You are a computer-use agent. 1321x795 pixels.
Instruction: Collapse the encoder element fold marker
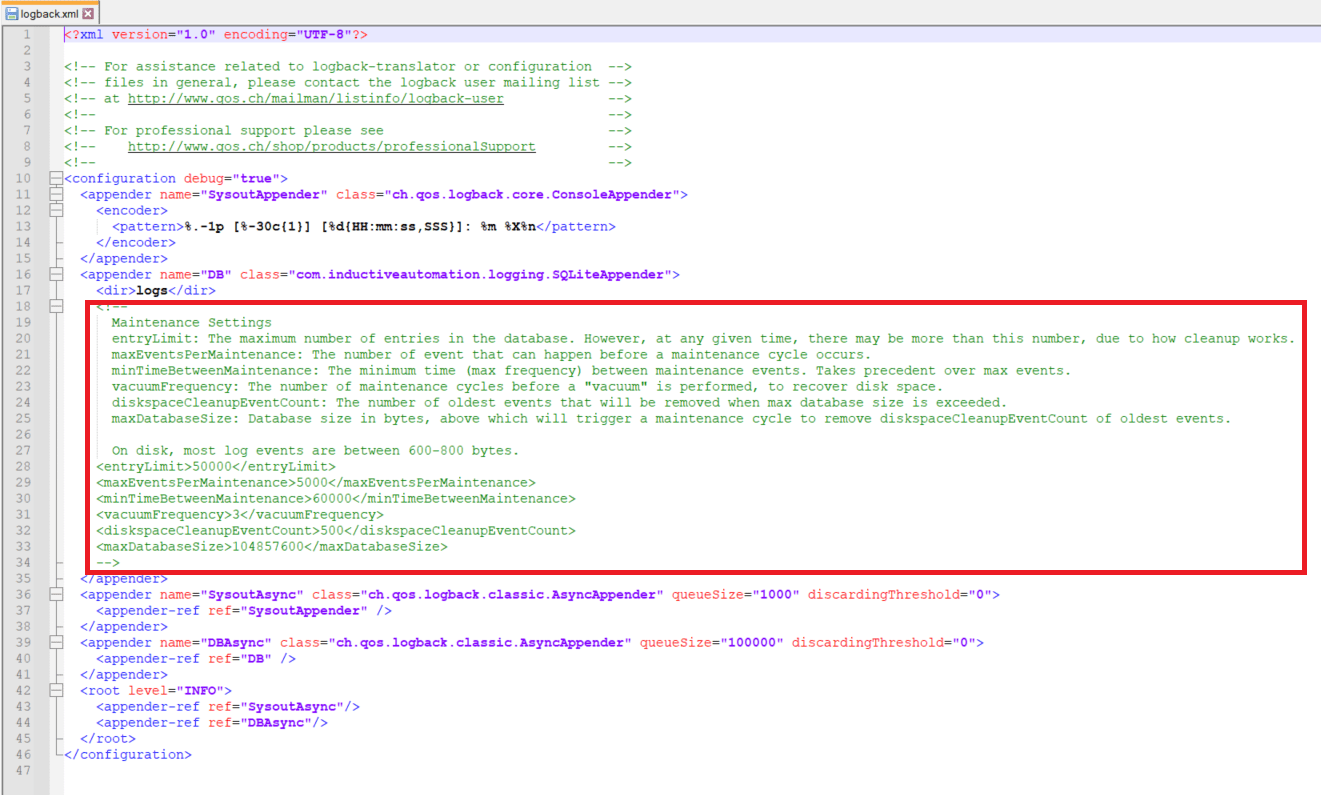coord(56,210)
